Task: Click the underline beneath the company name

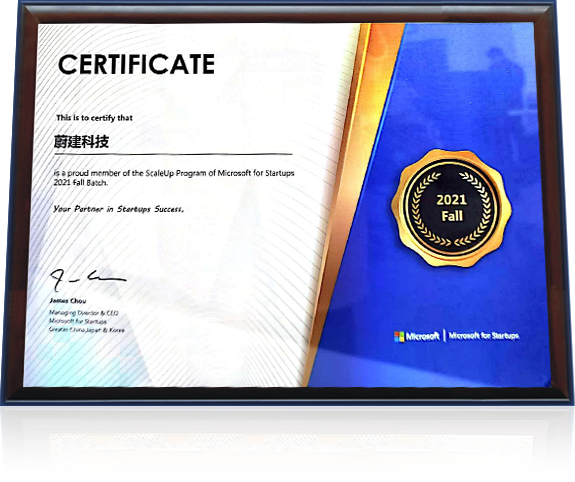Action: coord(173,154)
